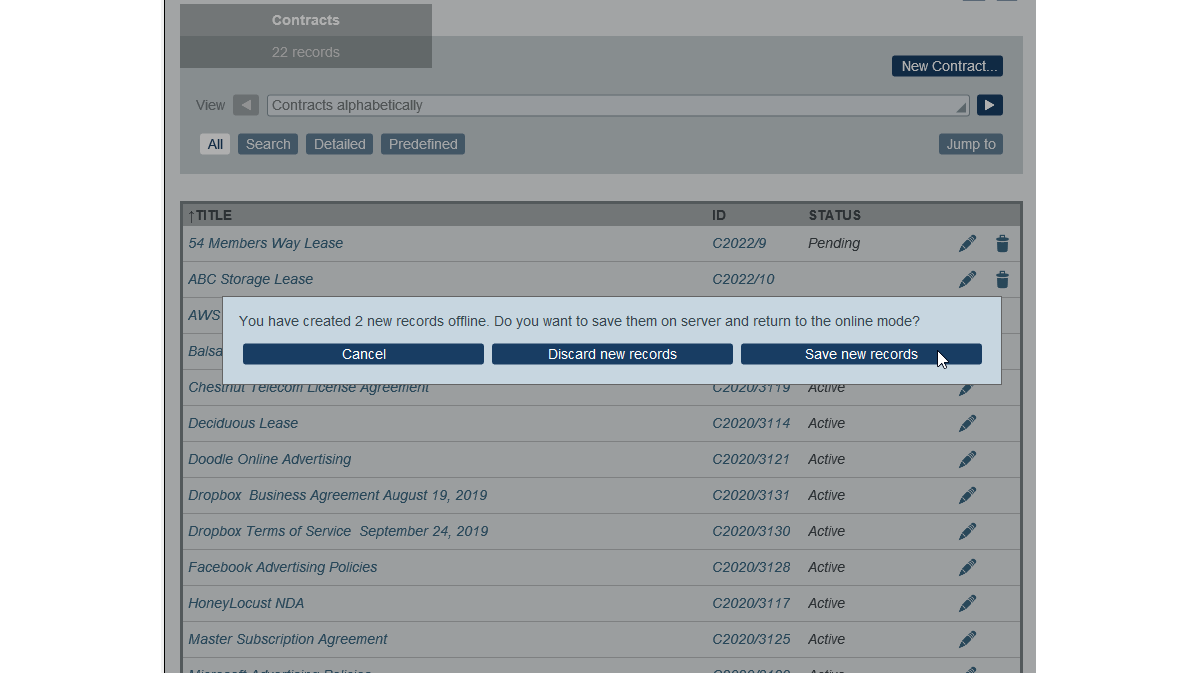Click trash icon for ABC Storage Lease
Screen dimensions: 1198x673
[x=1002, y=280]
